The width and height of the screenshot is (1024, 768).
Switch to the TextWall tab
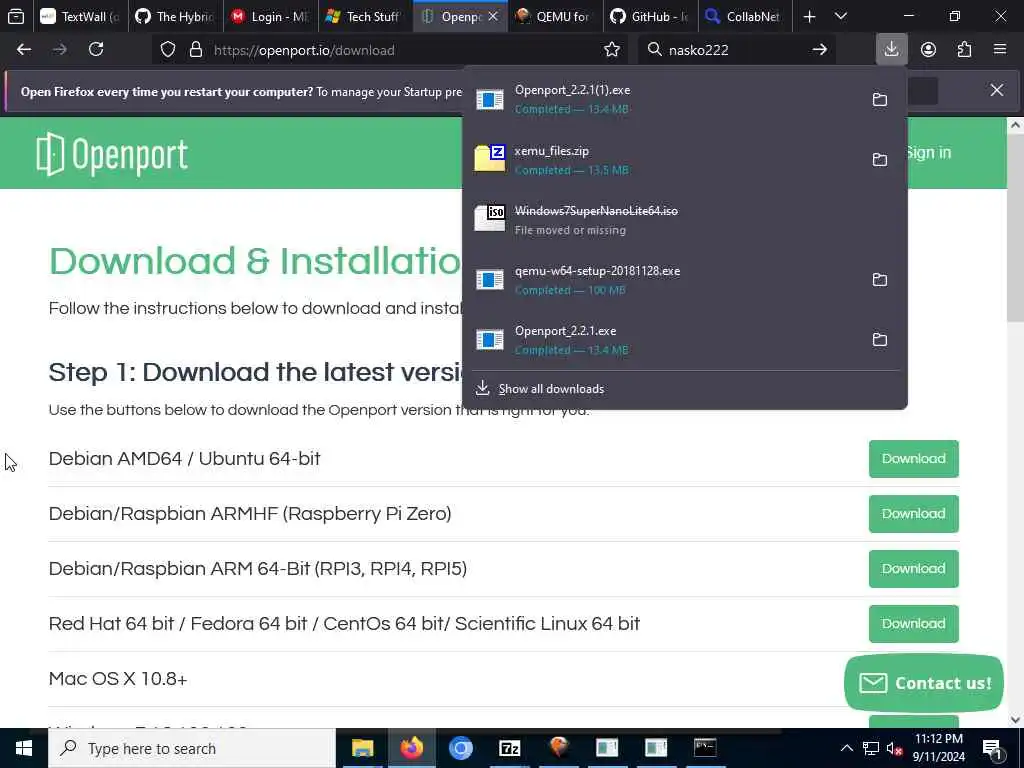point(80,16)
